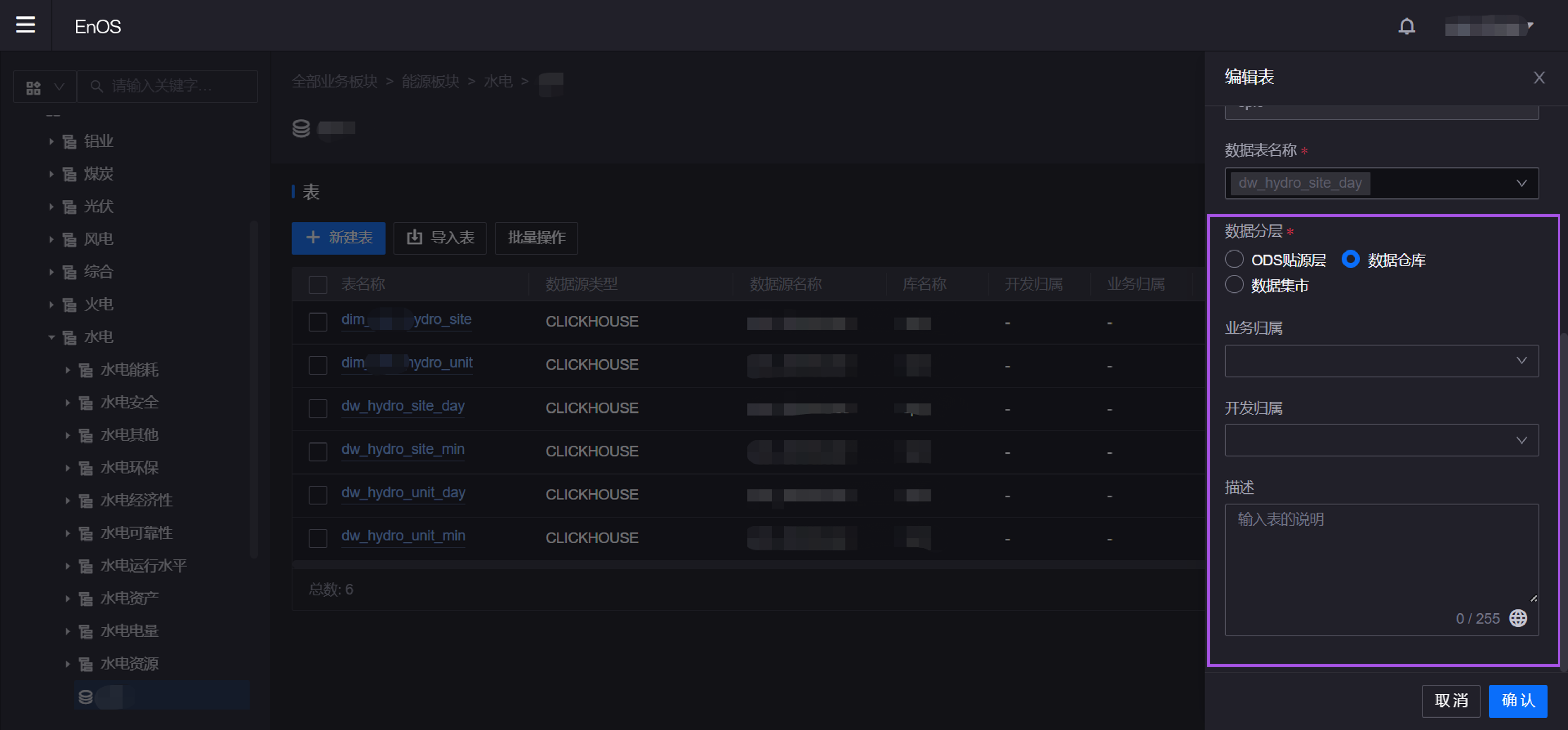Go to 水电 breadcrumb
1568x730 pixels.
coord(498,82)
